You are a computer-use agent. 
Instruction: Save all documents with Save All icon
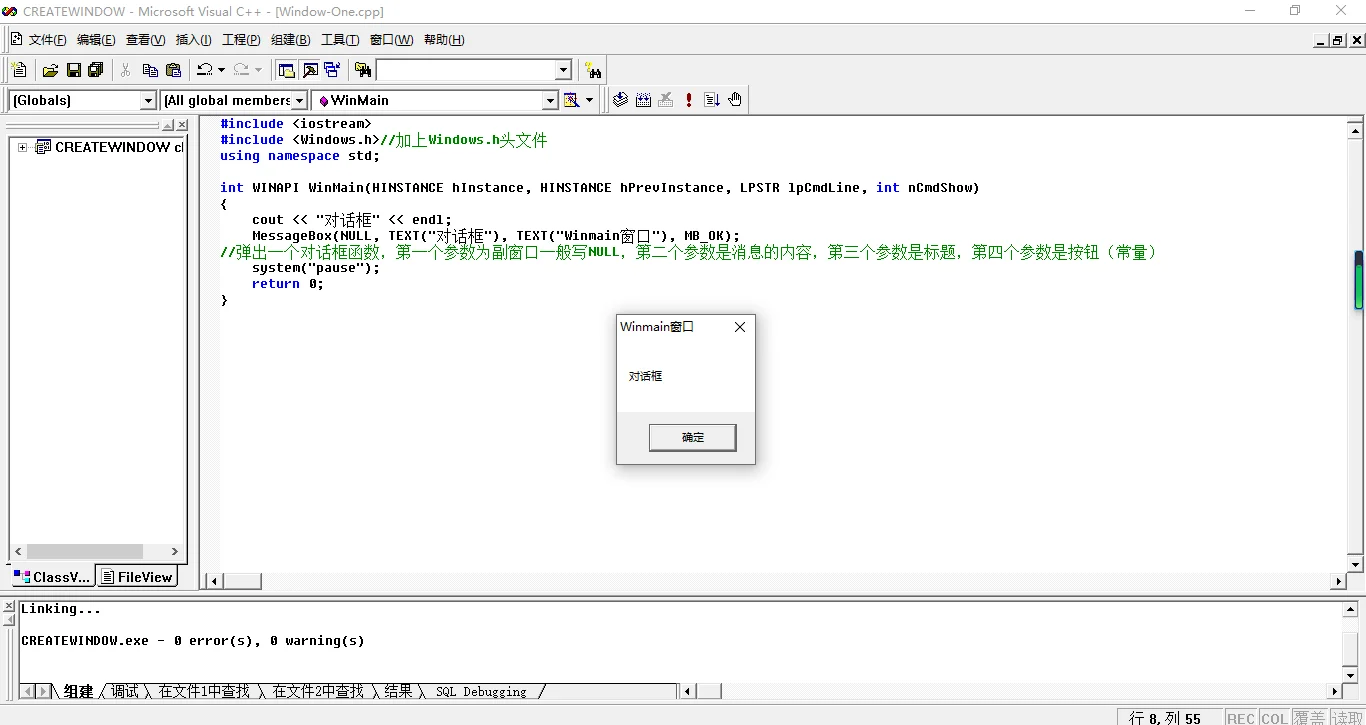tap(94, 70)
